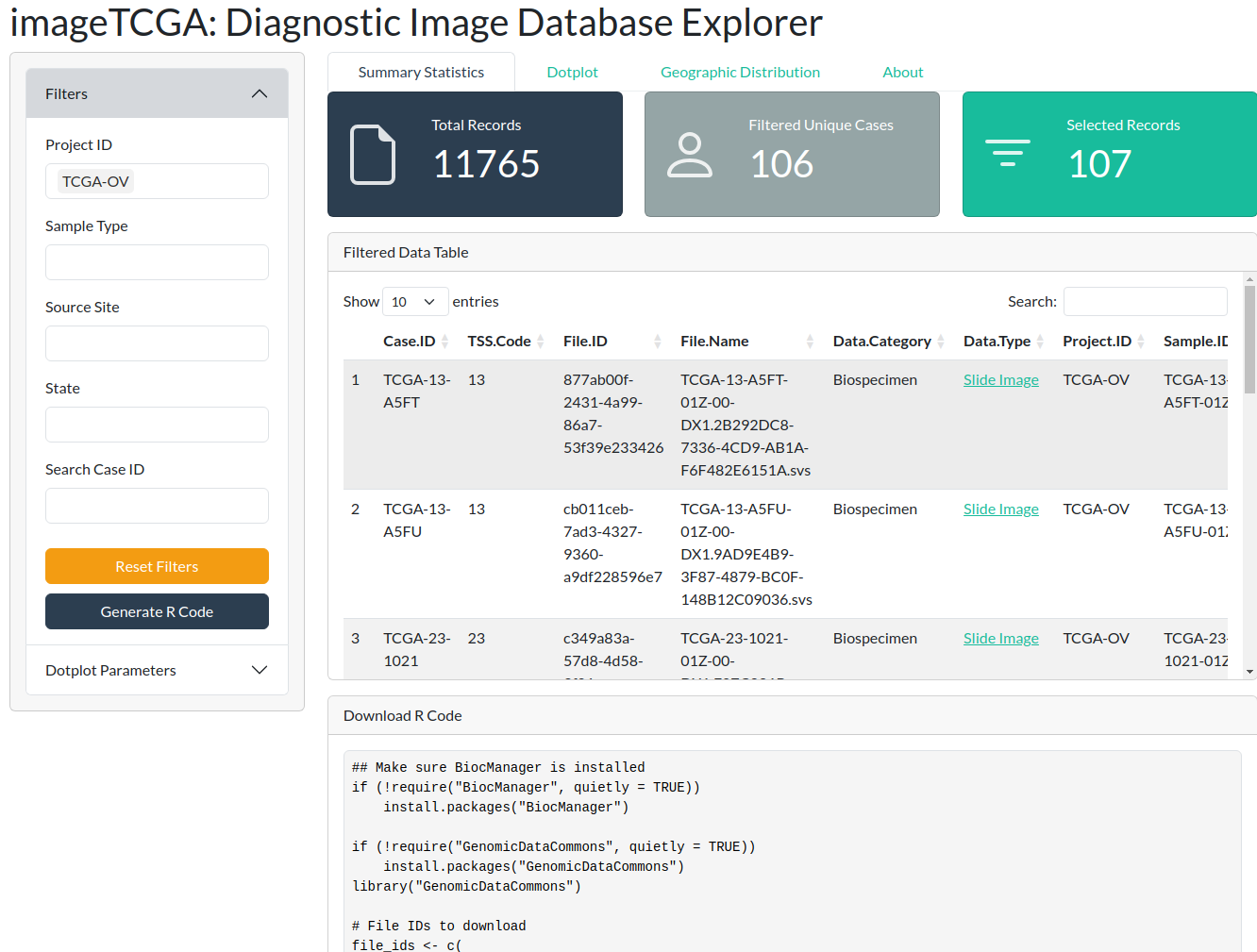Screen dimensions: 1257x952
Task: Sort table by Case.ID column arrows
Action: [x=444, y=342]
